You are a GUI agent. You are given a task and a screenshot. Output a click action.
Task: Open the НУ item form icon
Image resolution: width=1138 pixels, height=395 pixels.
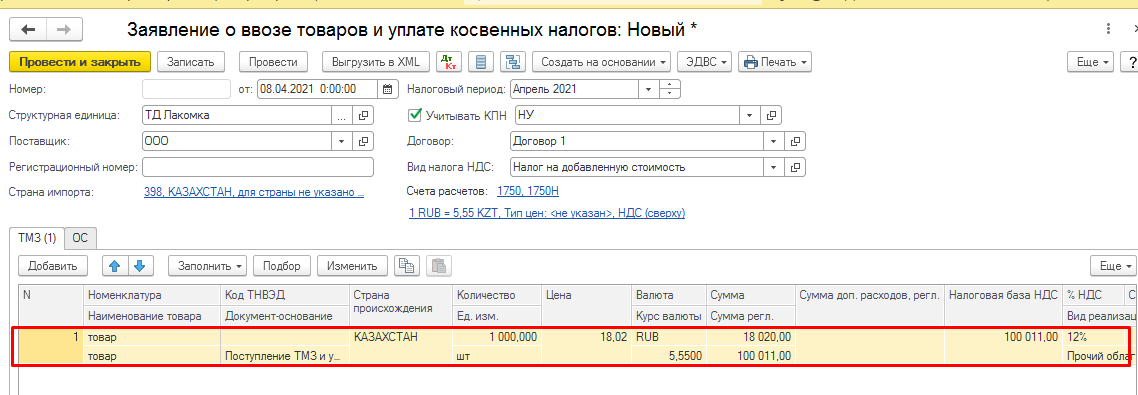coord(771,115)
